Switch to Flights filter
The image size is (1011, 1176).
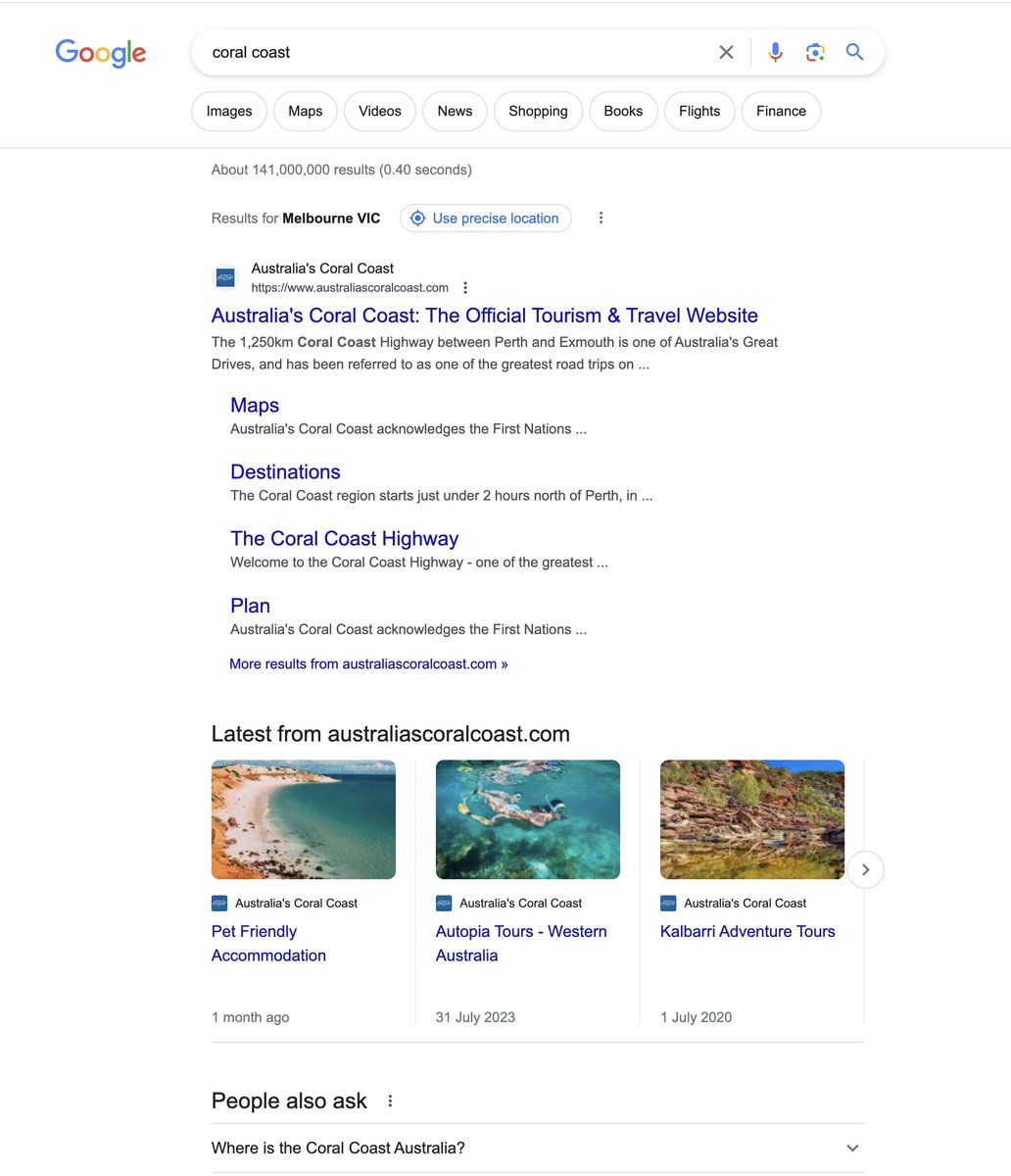(699, 111)
